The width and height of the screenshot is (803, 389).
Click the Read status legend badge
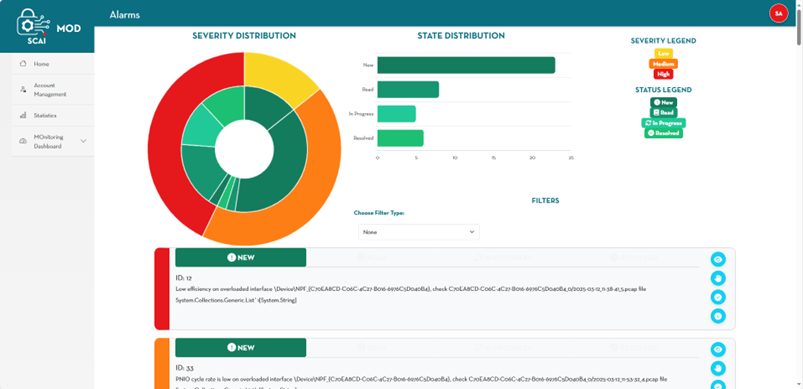(x=664, y=113)
